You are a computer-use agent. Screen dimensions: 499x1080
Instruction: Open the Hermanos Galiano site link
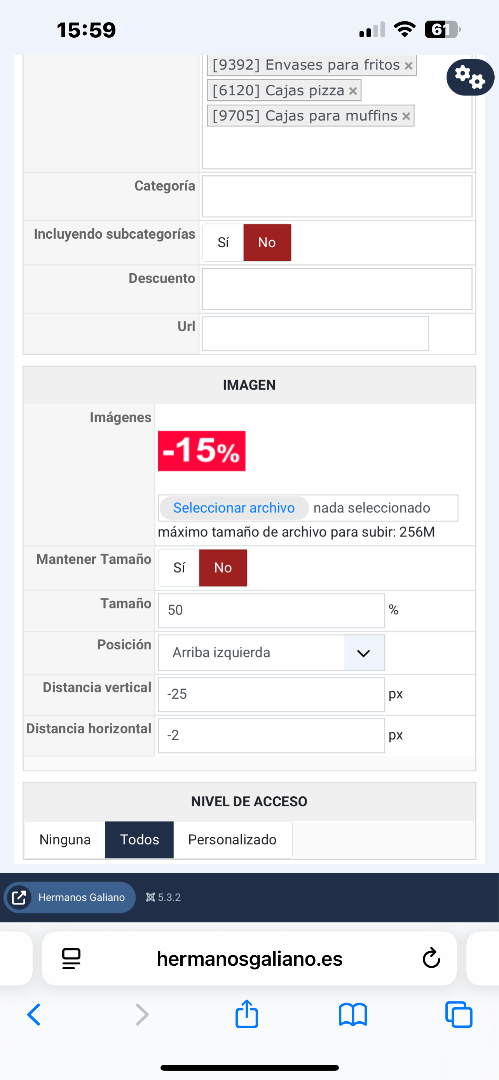pos(70,897)
